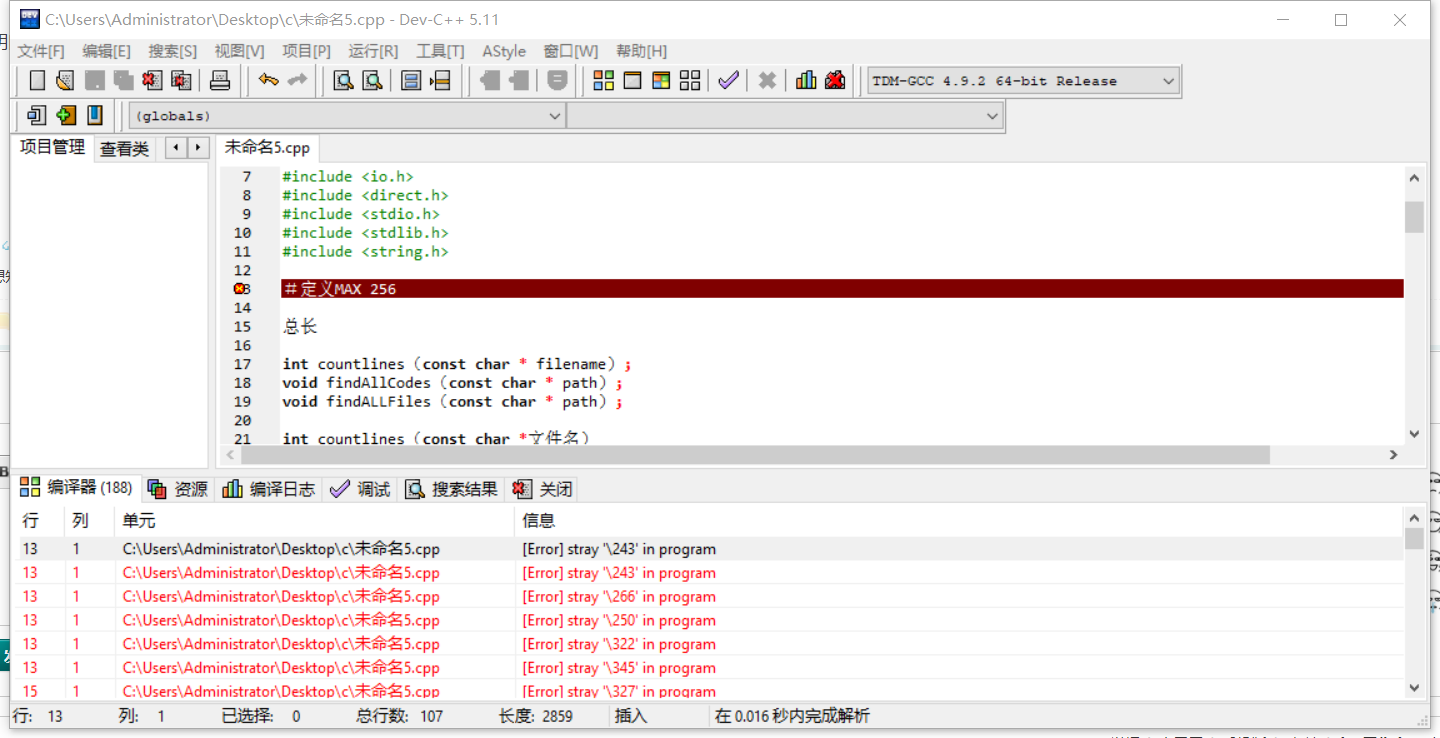Delete profiling information via red X chart icon
This screenshot has width=1440, height=738.
(835, 81)
